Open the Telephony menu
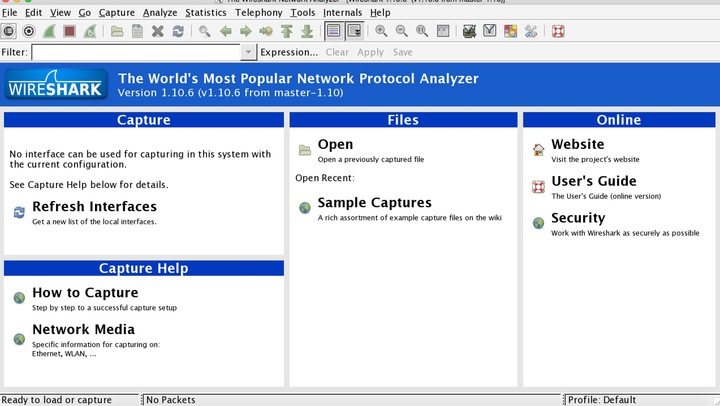This screenshot has width=720, height=406. [259, 13]
